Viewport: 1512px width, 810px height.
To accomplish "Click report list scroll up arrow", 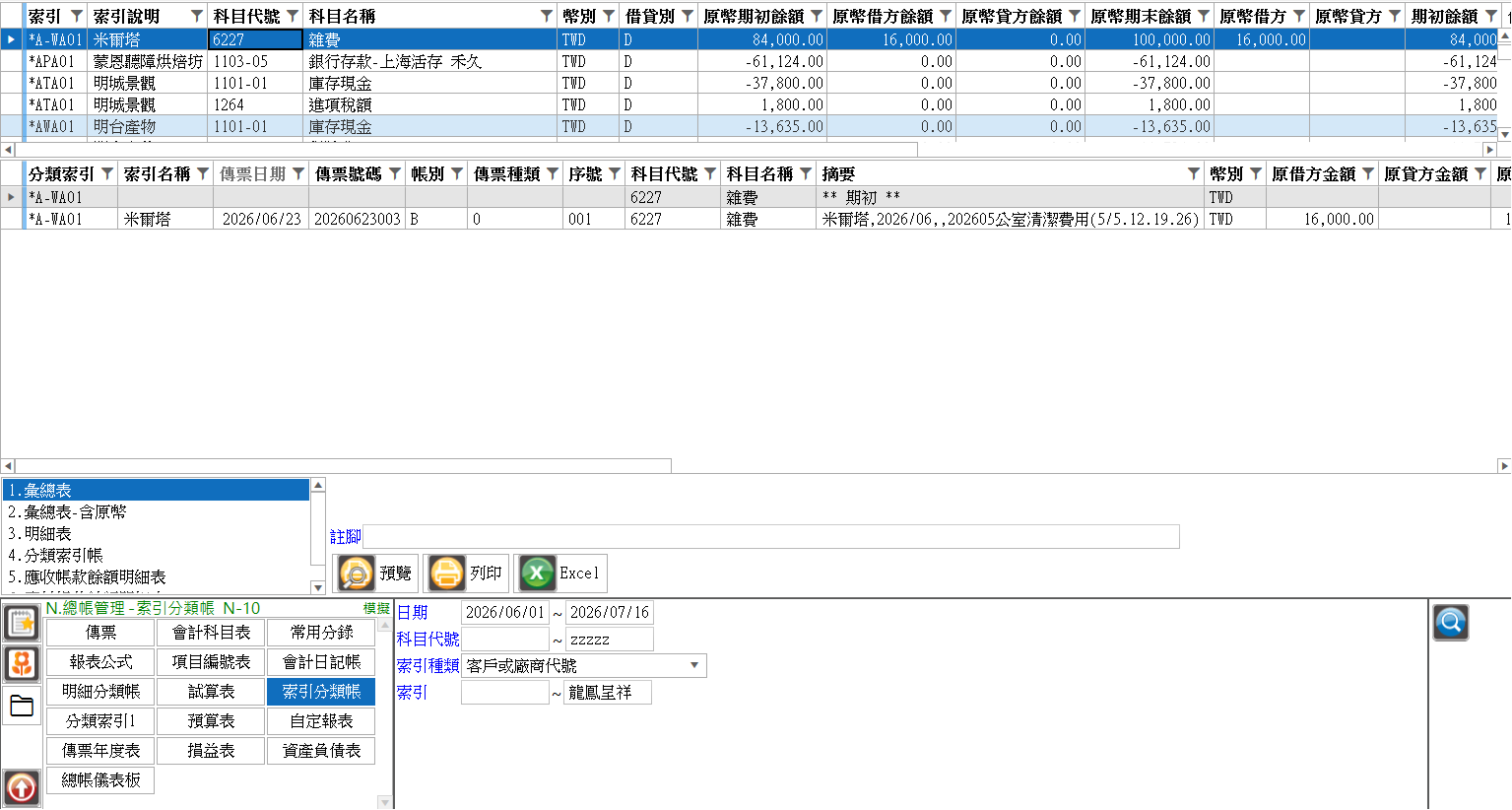I will pyautogui.click(x=317, y=486).
